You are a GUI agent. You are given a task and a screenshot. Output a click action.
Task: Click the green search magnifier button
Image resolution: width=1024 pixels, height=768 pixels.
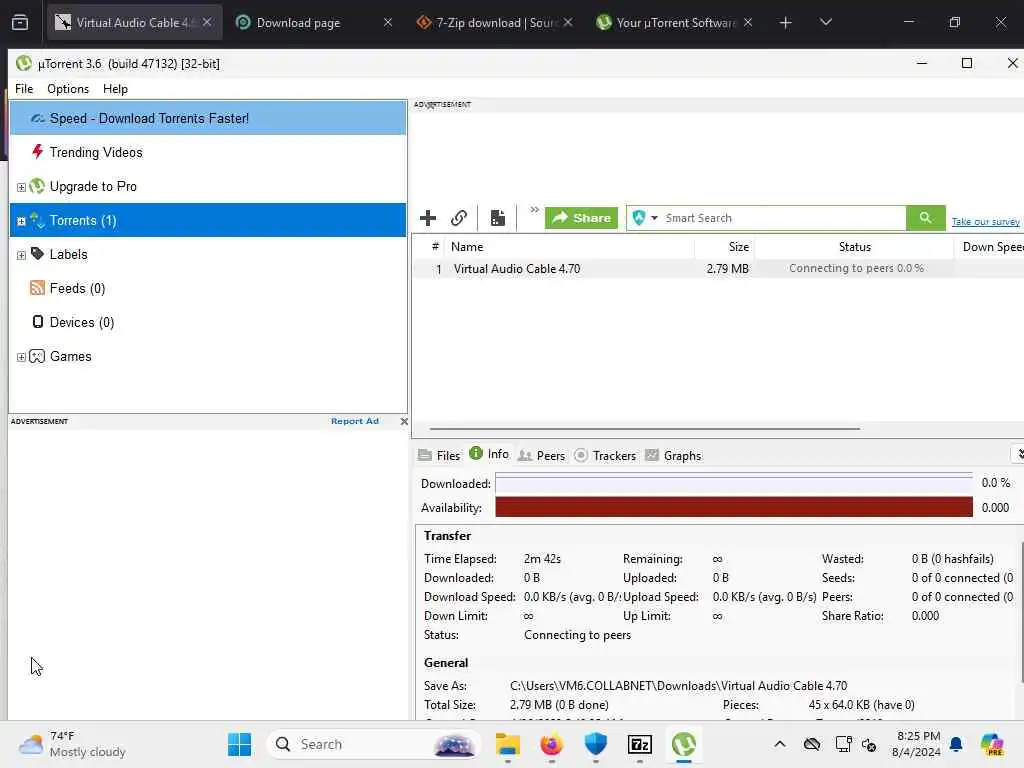(925, 218)
